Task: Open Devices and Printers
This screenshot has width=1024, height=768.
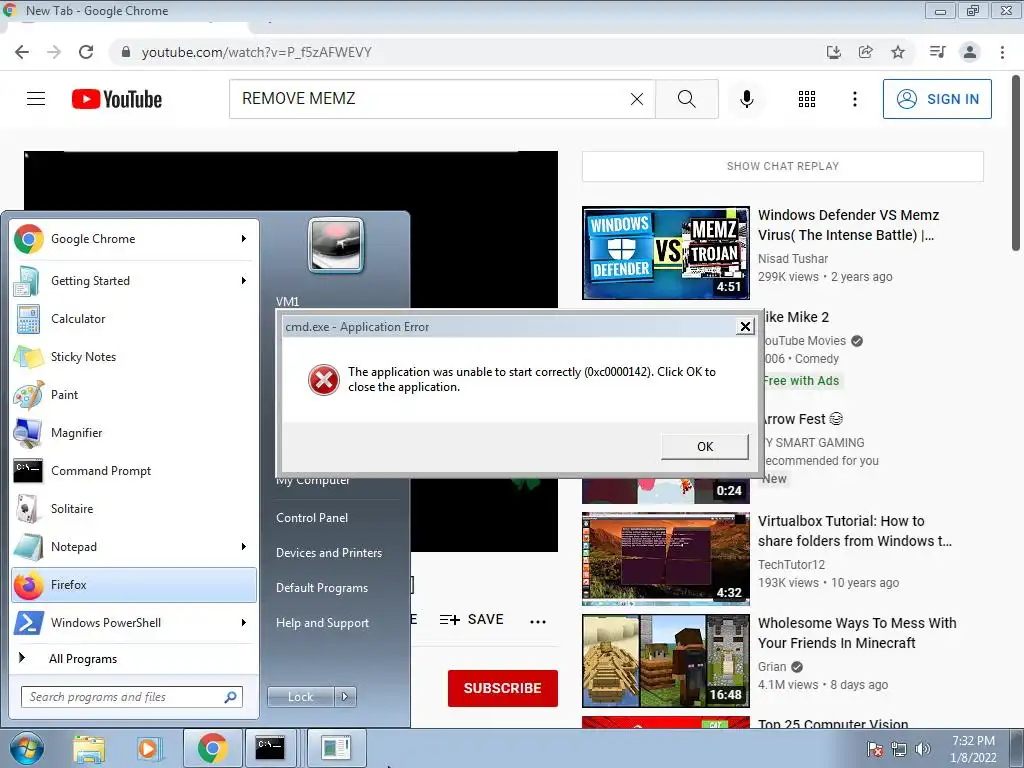Action: tap(329, 552)
